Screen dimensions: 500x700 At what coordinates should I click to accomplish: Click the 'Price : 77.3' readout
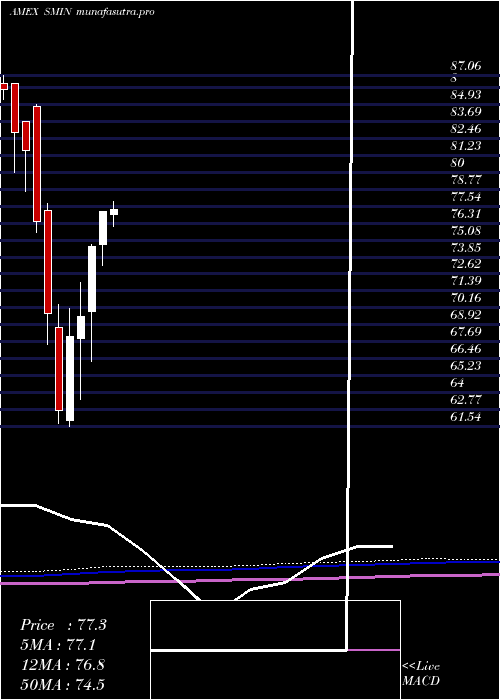coord(63,625)
